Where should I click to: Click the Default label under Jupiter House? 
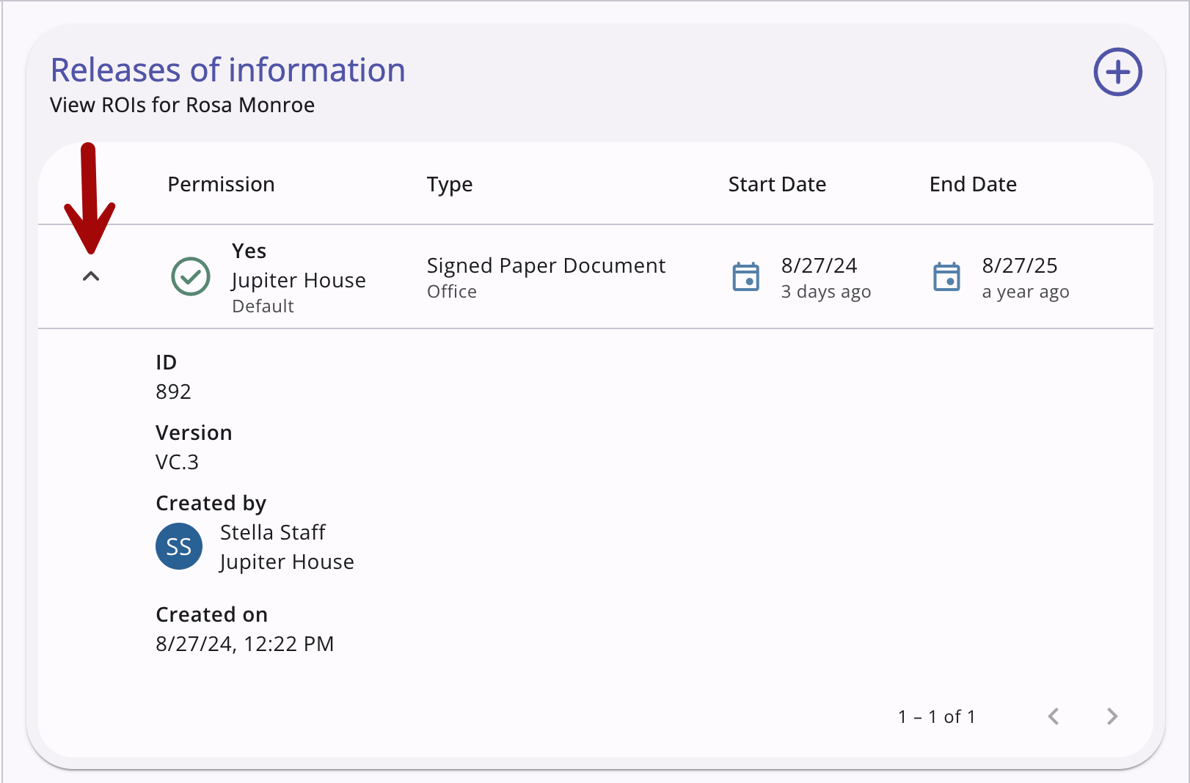tap(262, 306)
